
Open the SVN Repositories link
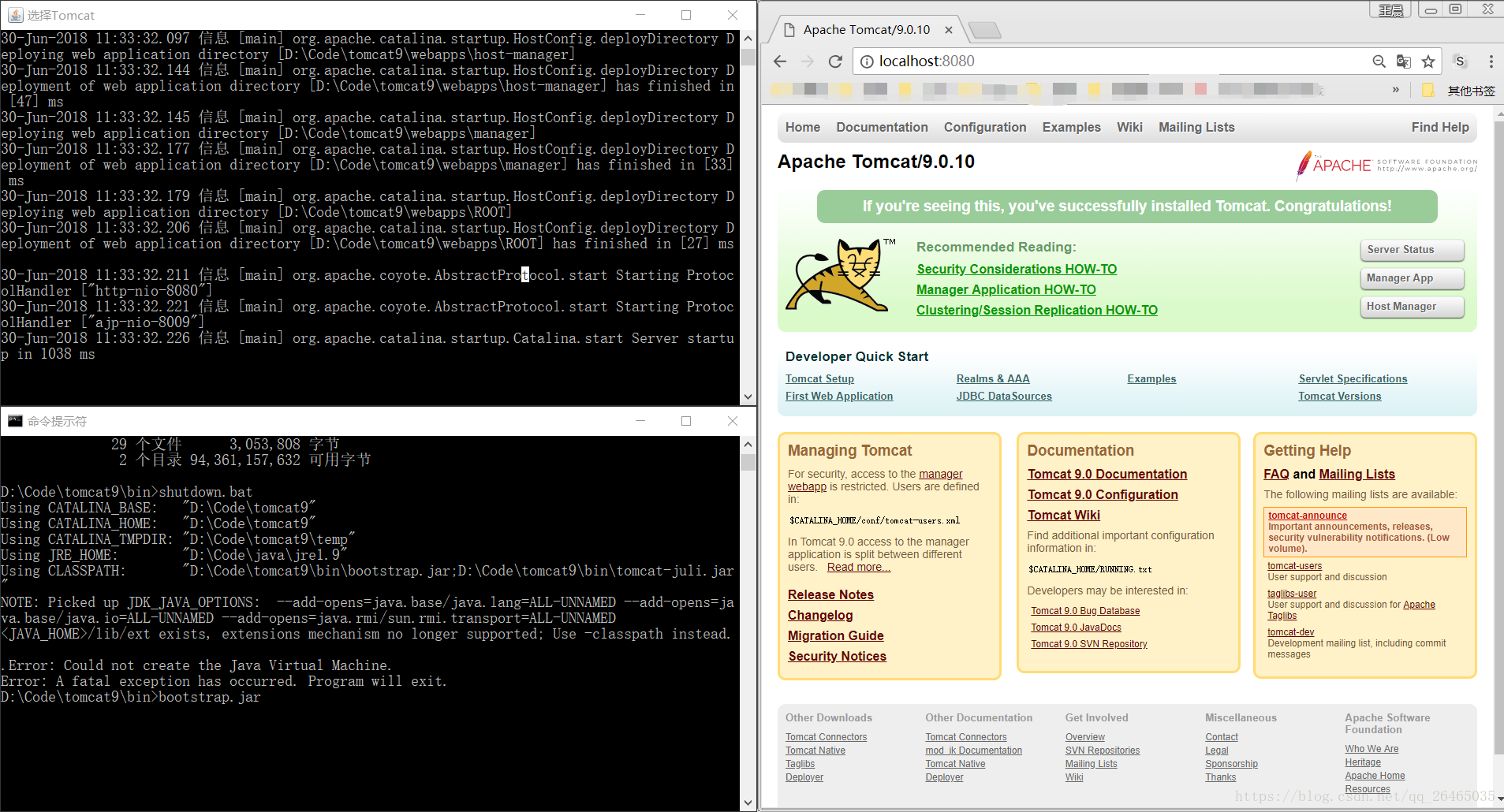1102,751
